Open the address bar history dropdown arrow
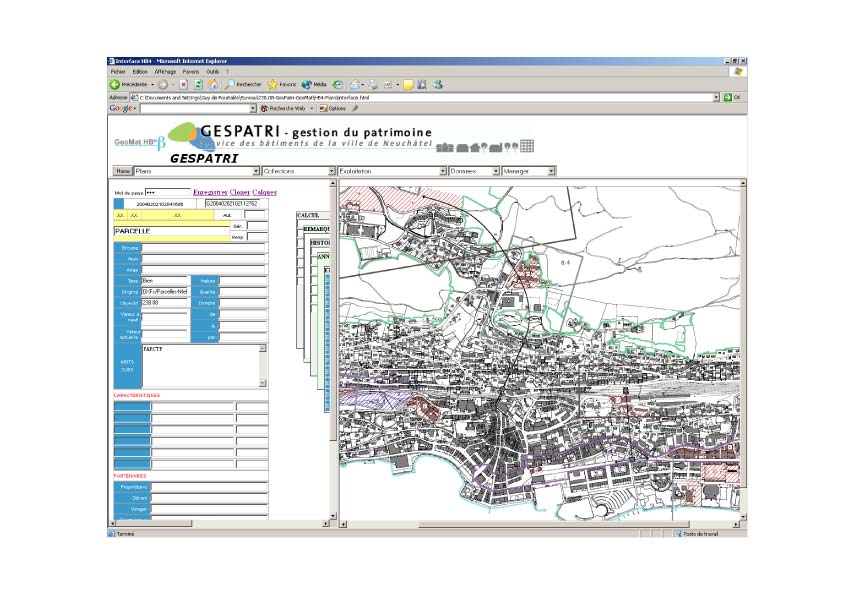Image resolution: width=842 pixels, height=595 pixels. 716,97
